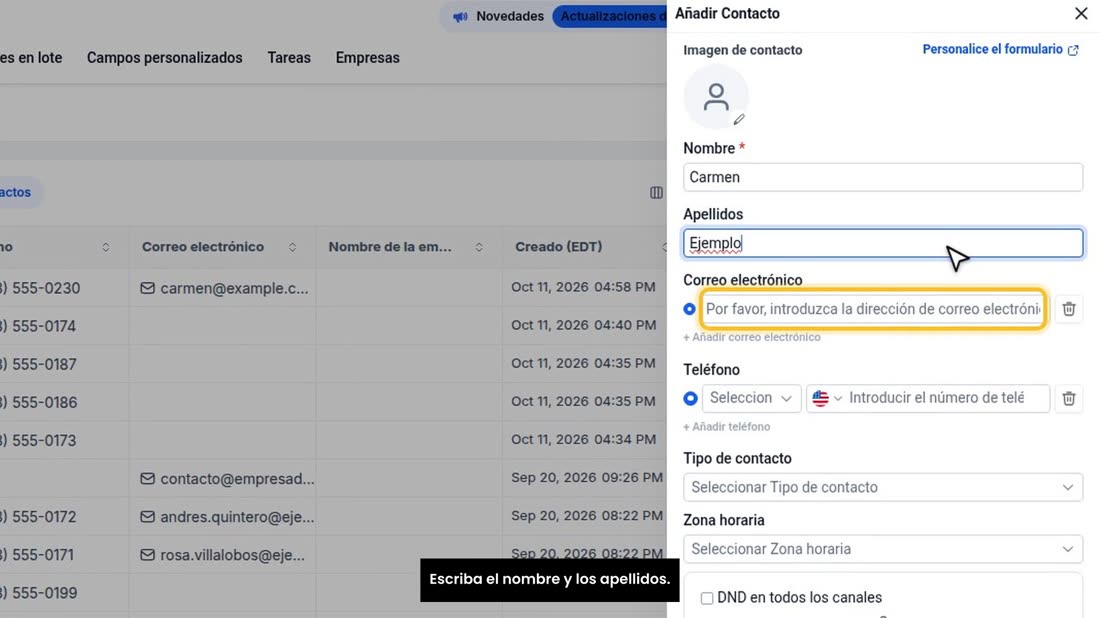
Task: Switch to Campos personalizados tab
Action: pyautogui.click(x=165, y=58)
